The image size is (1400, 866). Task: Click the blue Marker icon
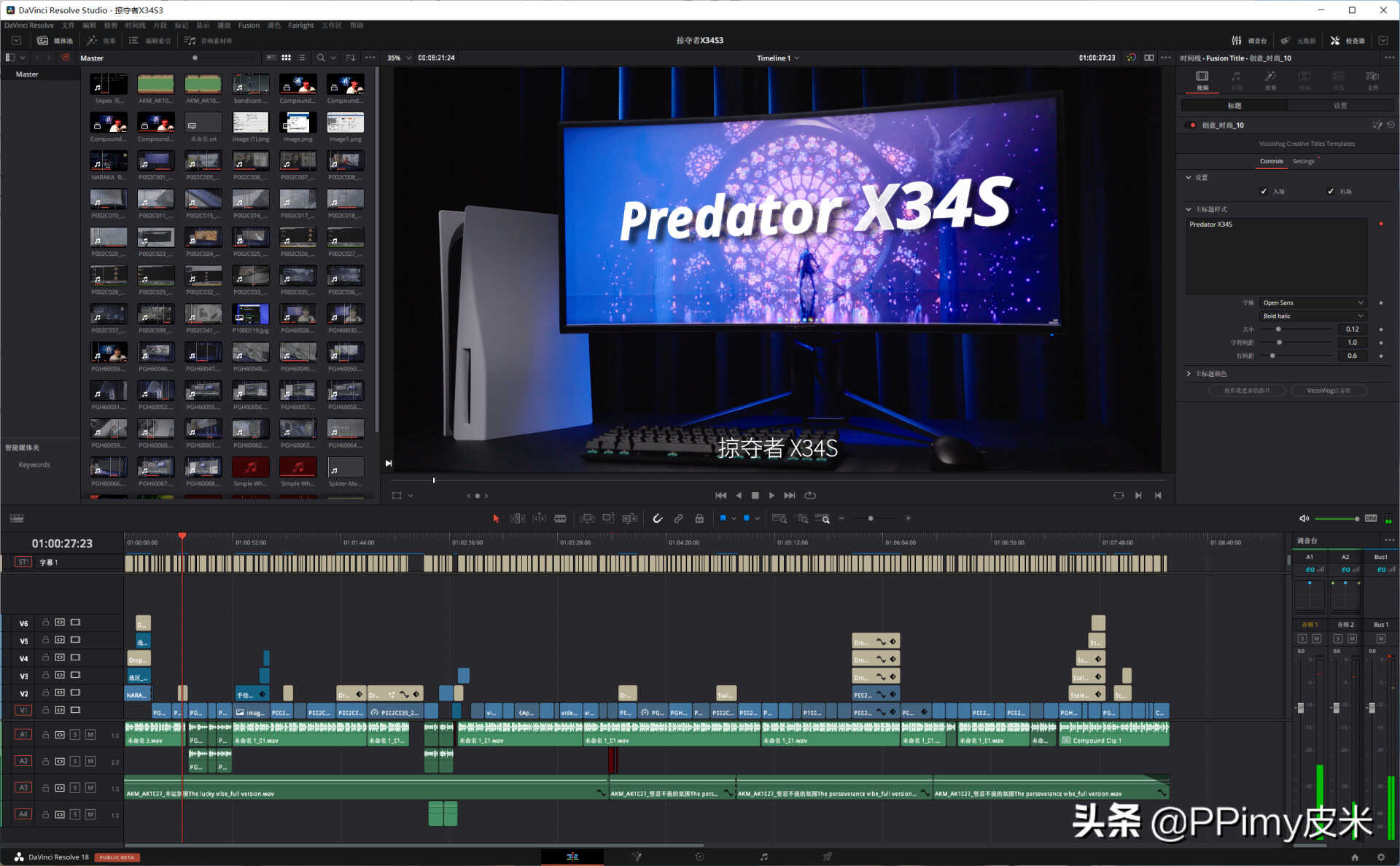(x=746, y=518)
